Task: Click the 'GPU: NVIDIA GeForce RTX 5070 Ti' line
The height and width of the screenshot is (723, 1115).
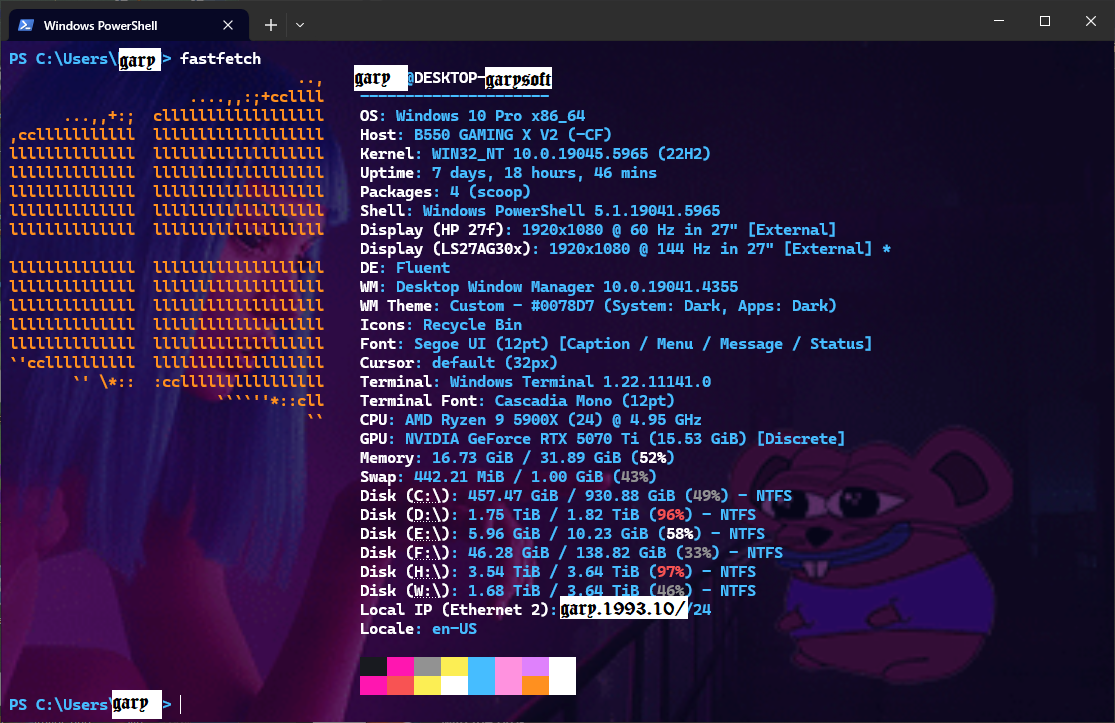Action: pos(602,439)
